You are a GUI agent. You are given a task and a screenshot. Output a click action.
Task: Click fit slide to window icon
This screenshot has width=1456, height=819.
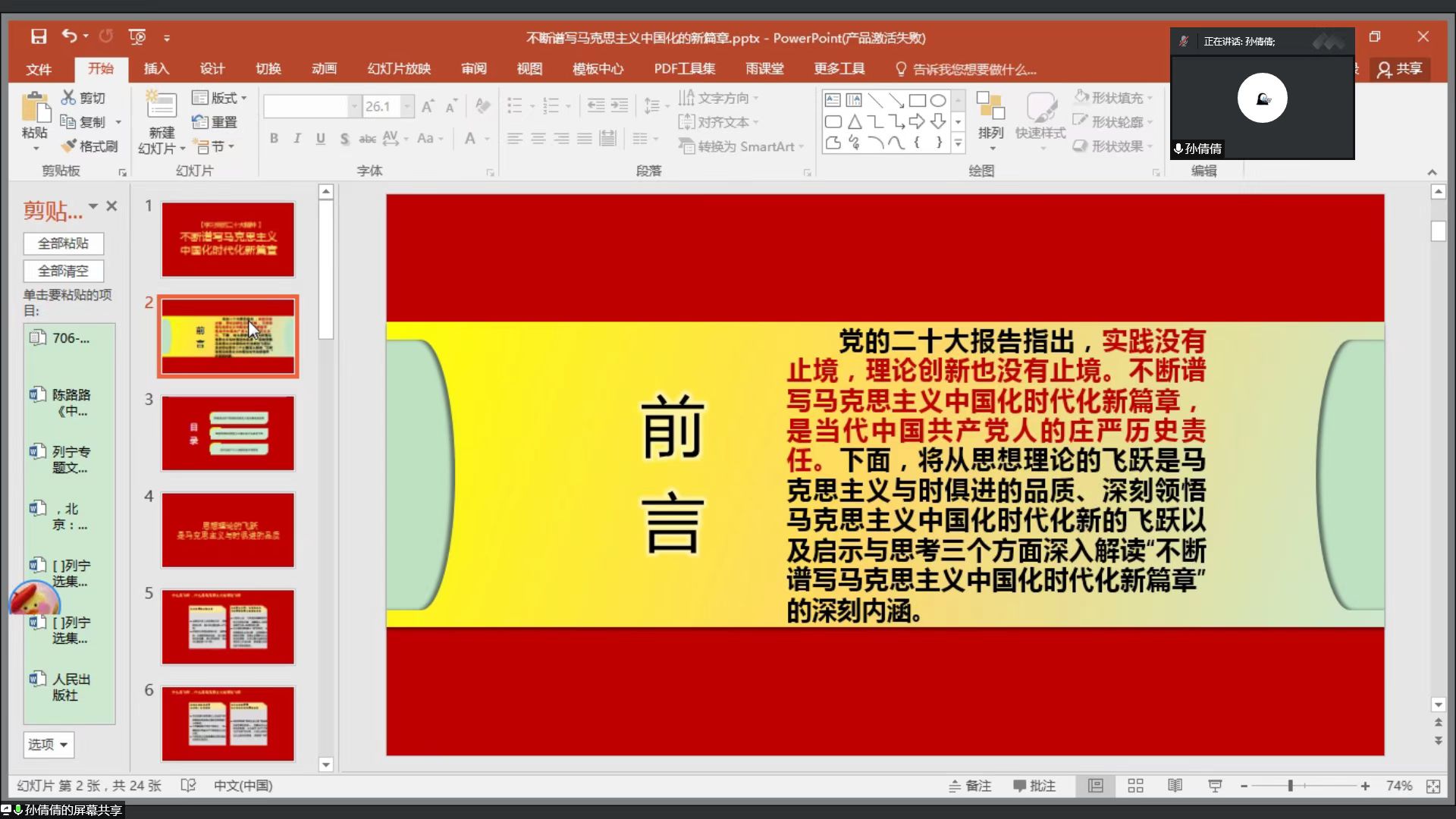coord(1433,786)
